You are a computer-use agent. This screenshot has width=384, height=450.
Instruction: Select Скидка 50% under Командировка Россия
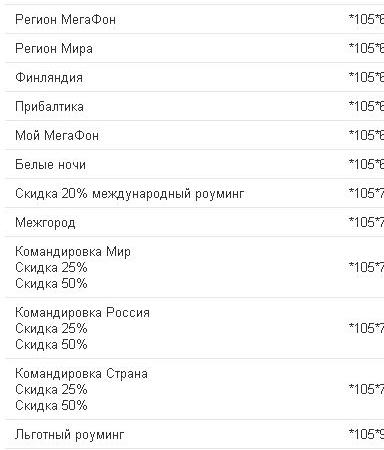coord(51,344)
